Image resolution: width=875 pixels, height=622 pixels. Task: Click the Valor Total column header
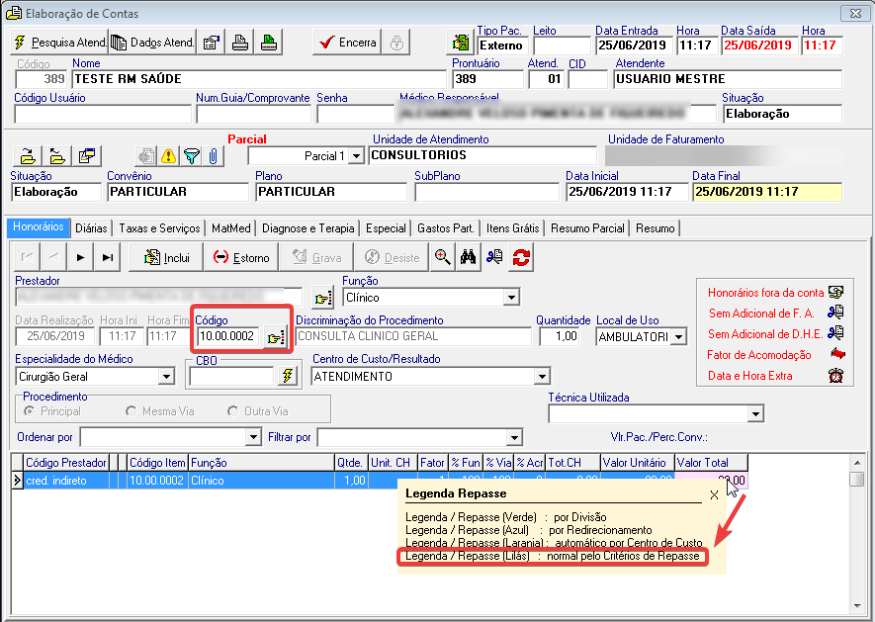pyautogui.click(x=711, y=462)
